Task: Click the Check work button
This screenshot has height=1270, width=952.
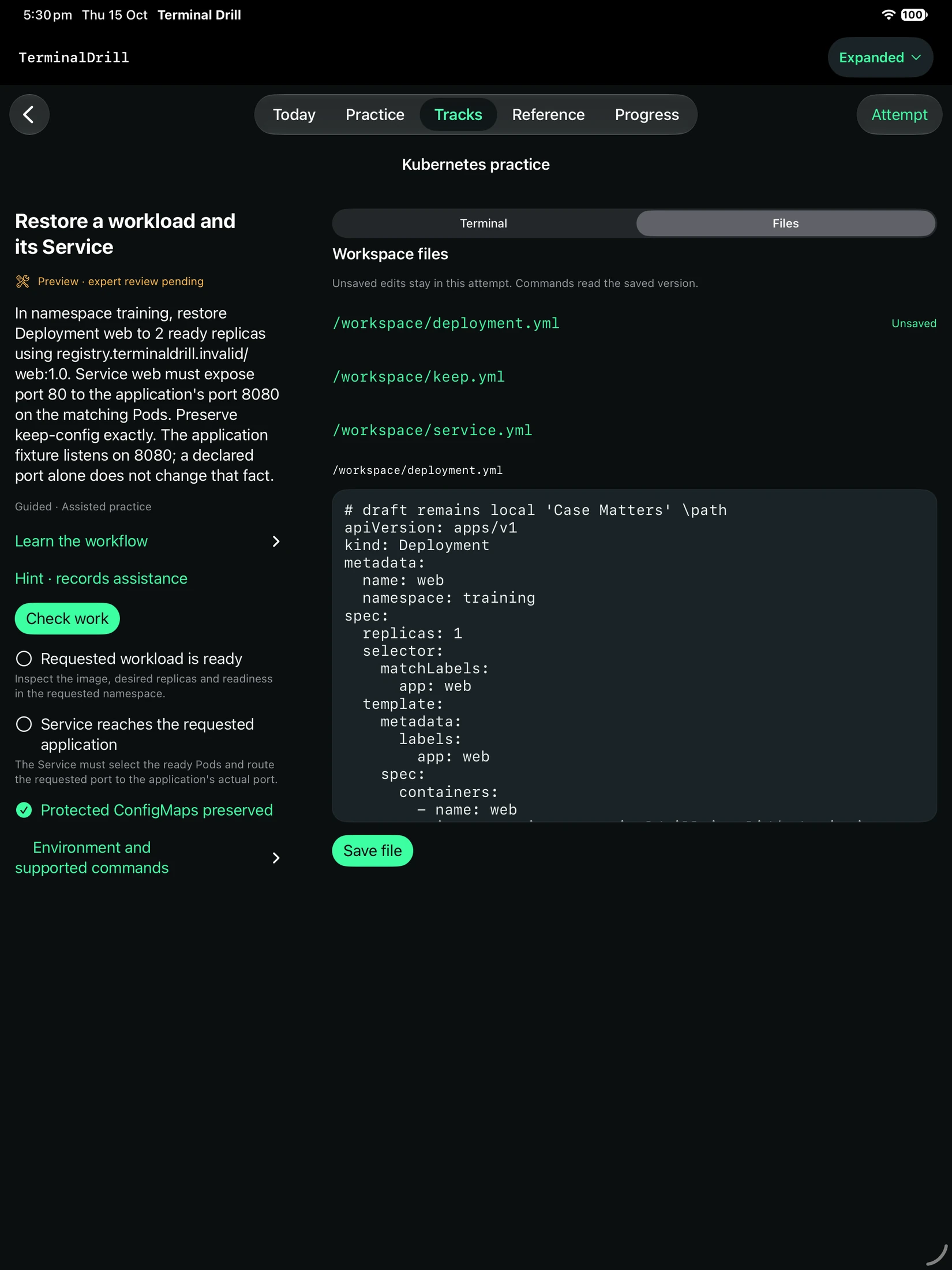Action: pos(67,618)
